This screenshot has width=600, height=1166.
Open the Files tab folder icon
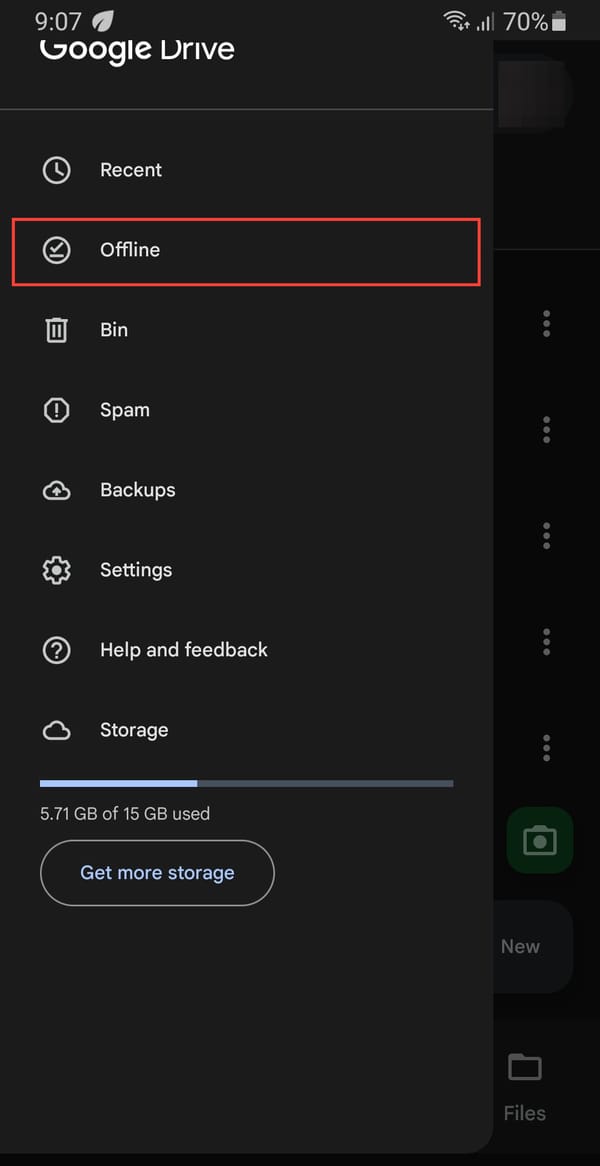[524, 1068]
